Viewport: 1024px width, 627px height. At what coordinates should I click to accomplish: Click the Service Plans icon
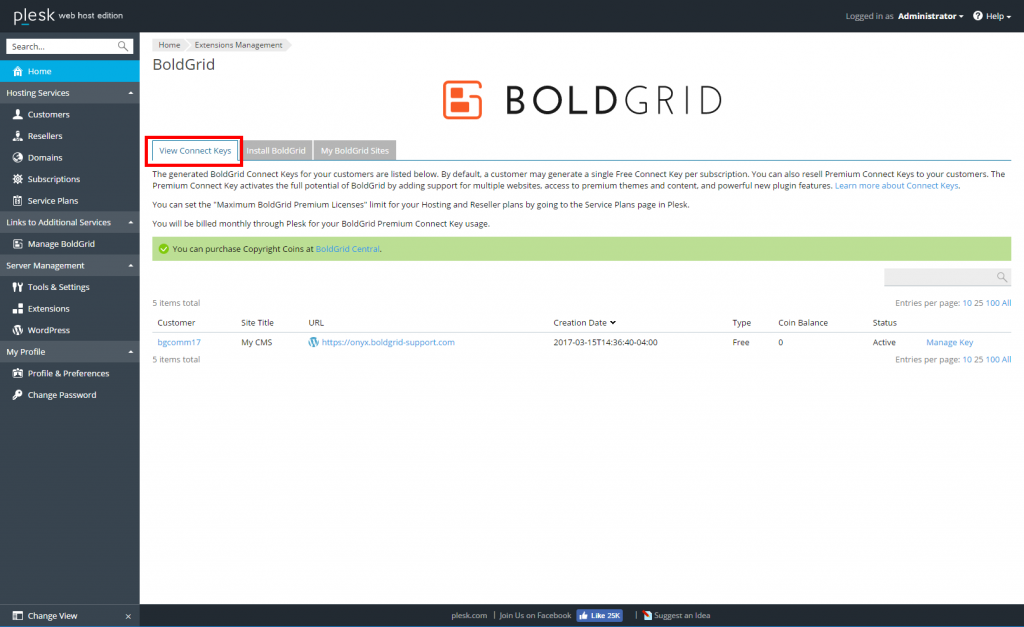coord(18,201)
